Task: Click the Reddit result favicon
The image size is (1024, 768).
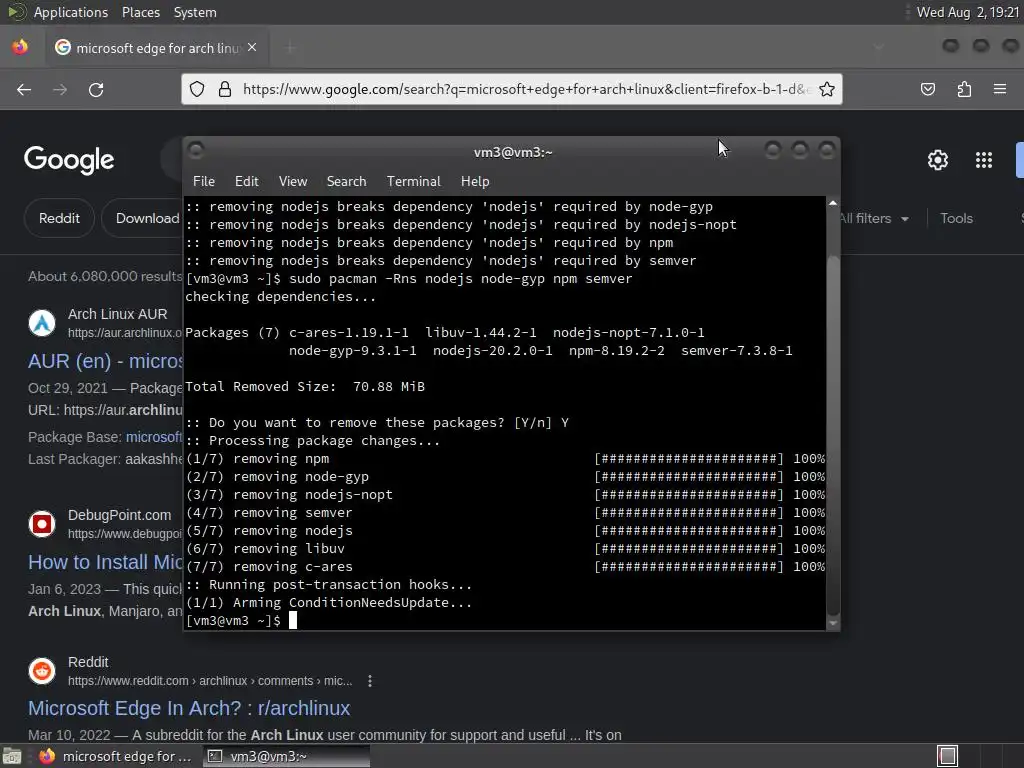Action: (x=42, y=671)
